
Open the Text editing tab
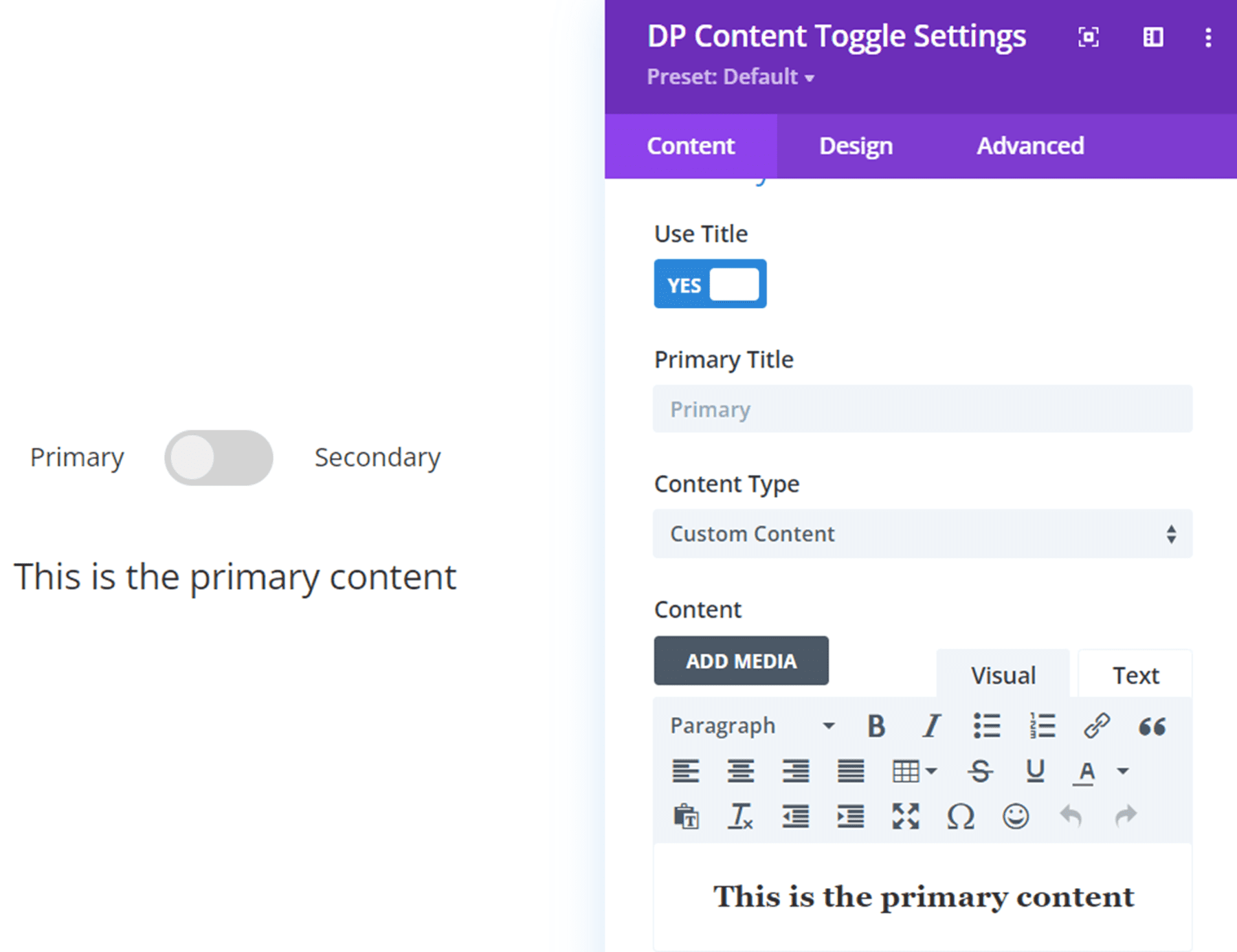pos(1134,674)
